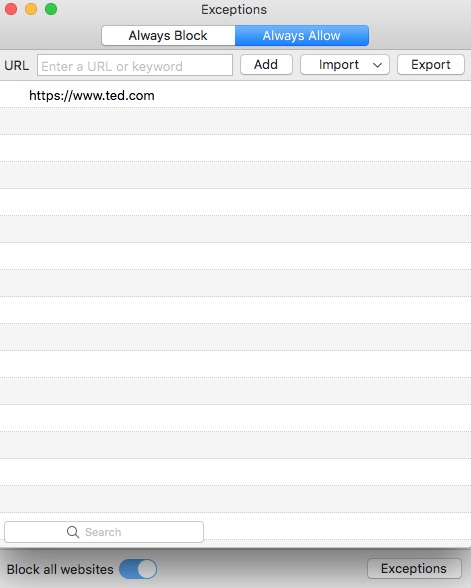This screenshot has height=588, width=471.
Task: Click the Exceptions window title
Action: [x=234, y=9]
